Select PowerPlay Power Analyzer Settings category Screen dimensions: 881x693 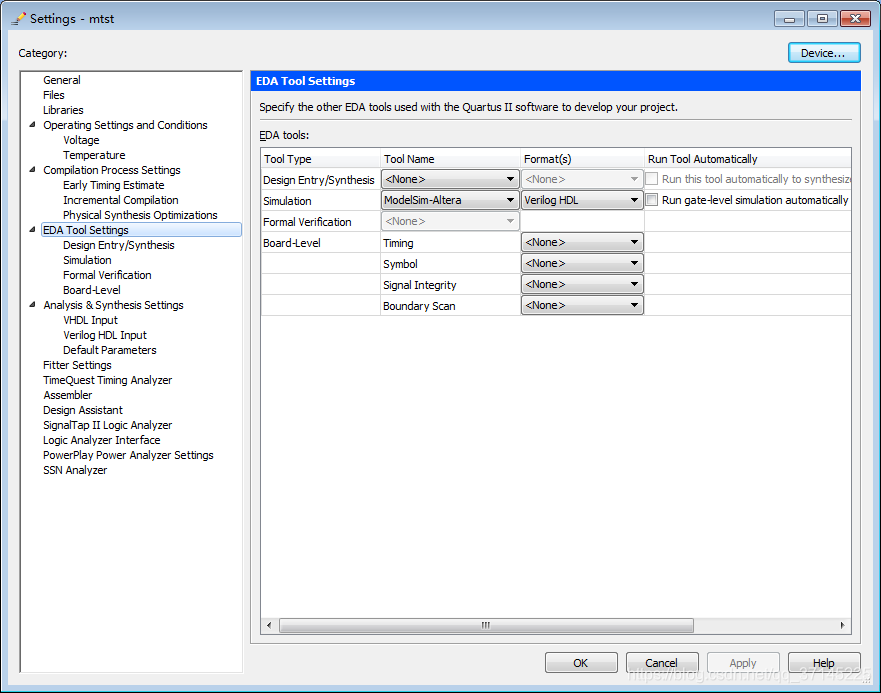pyautogui.click(x=129, y=455)
